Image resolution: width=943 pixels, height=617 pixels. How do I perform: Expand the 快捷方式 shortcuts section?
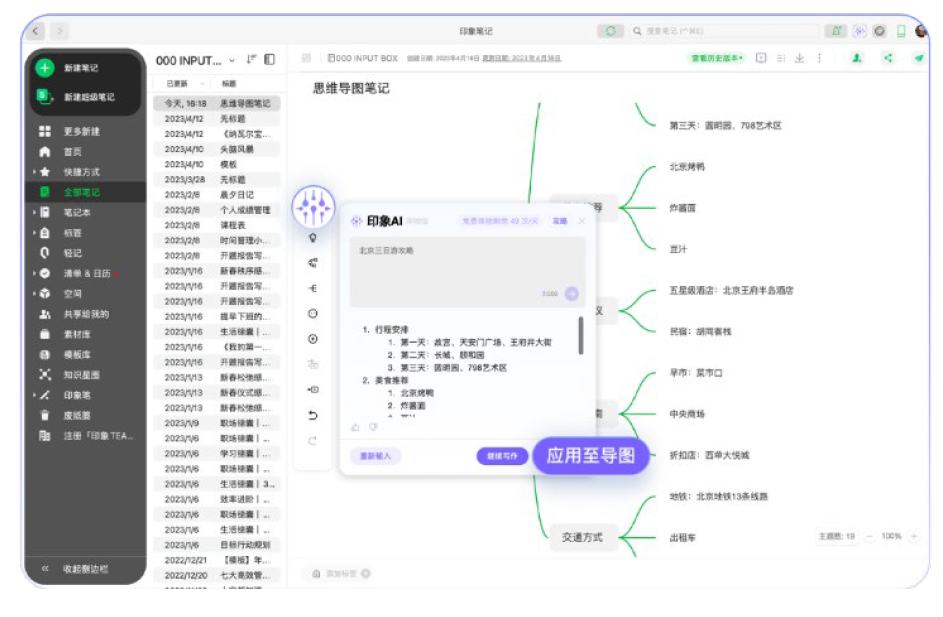click(x=34, y=172)
